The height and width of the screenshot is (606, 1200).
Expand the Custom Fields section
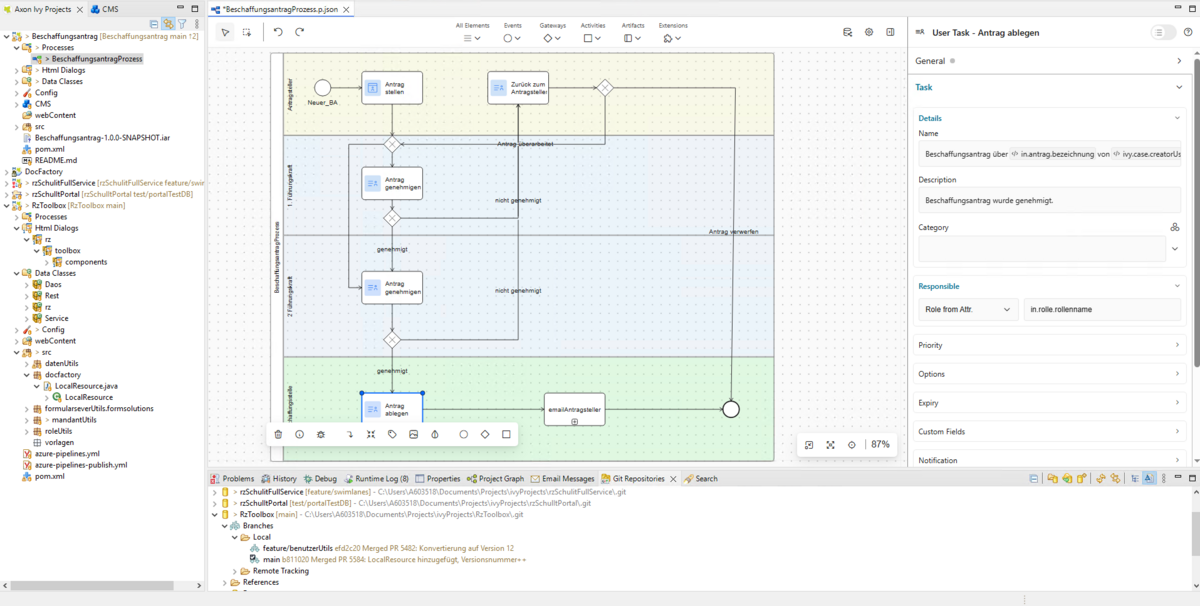[1049, 432]
